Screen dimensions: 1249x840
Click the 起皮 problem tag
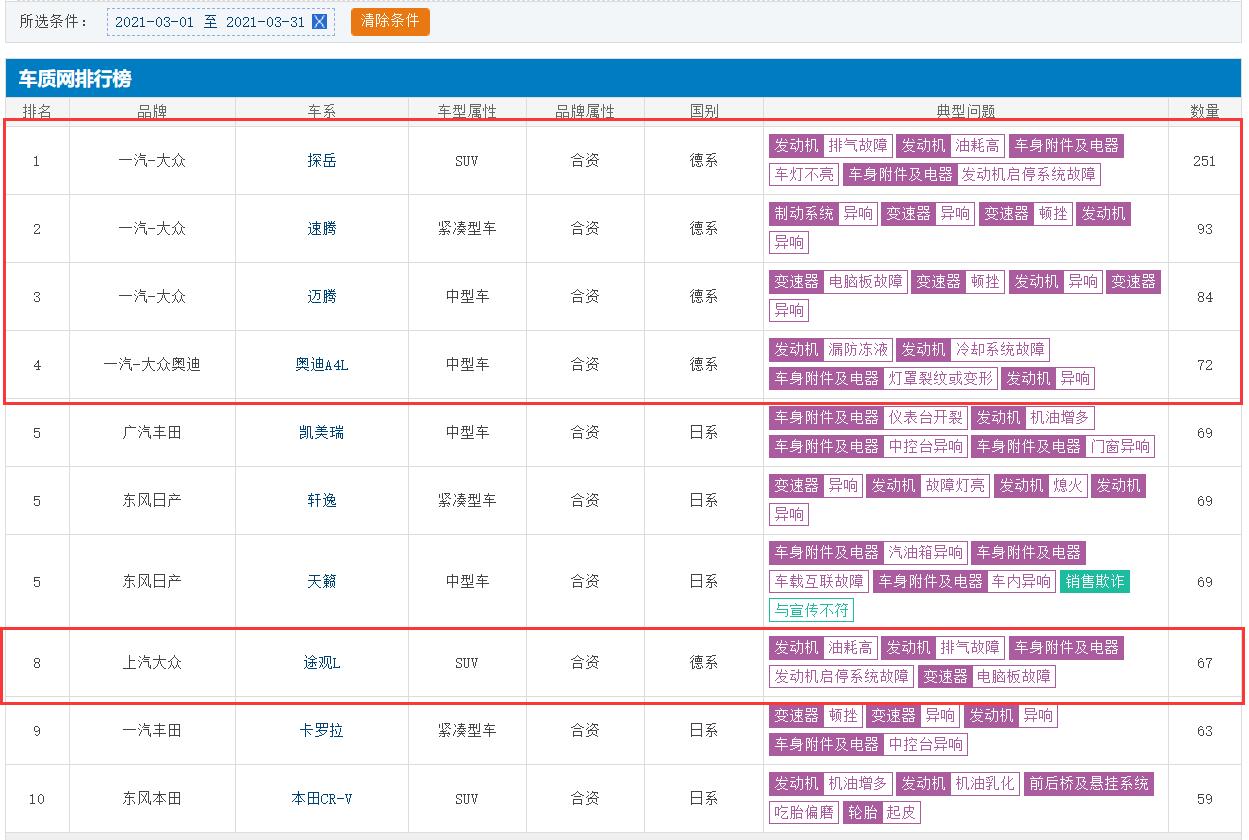click(901, 813)
